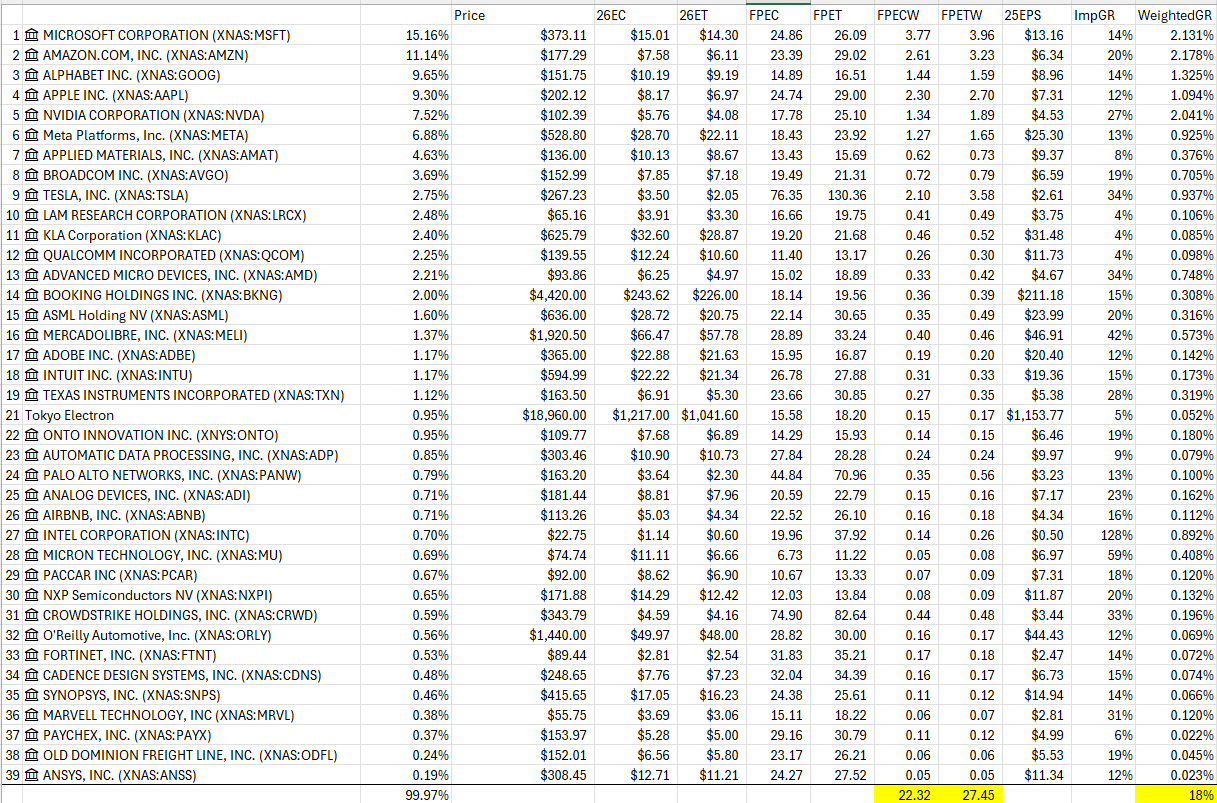Click the stock icon beside LAM RESEARCH
This screenshot has width=1217, height=803.
[31, 215]
